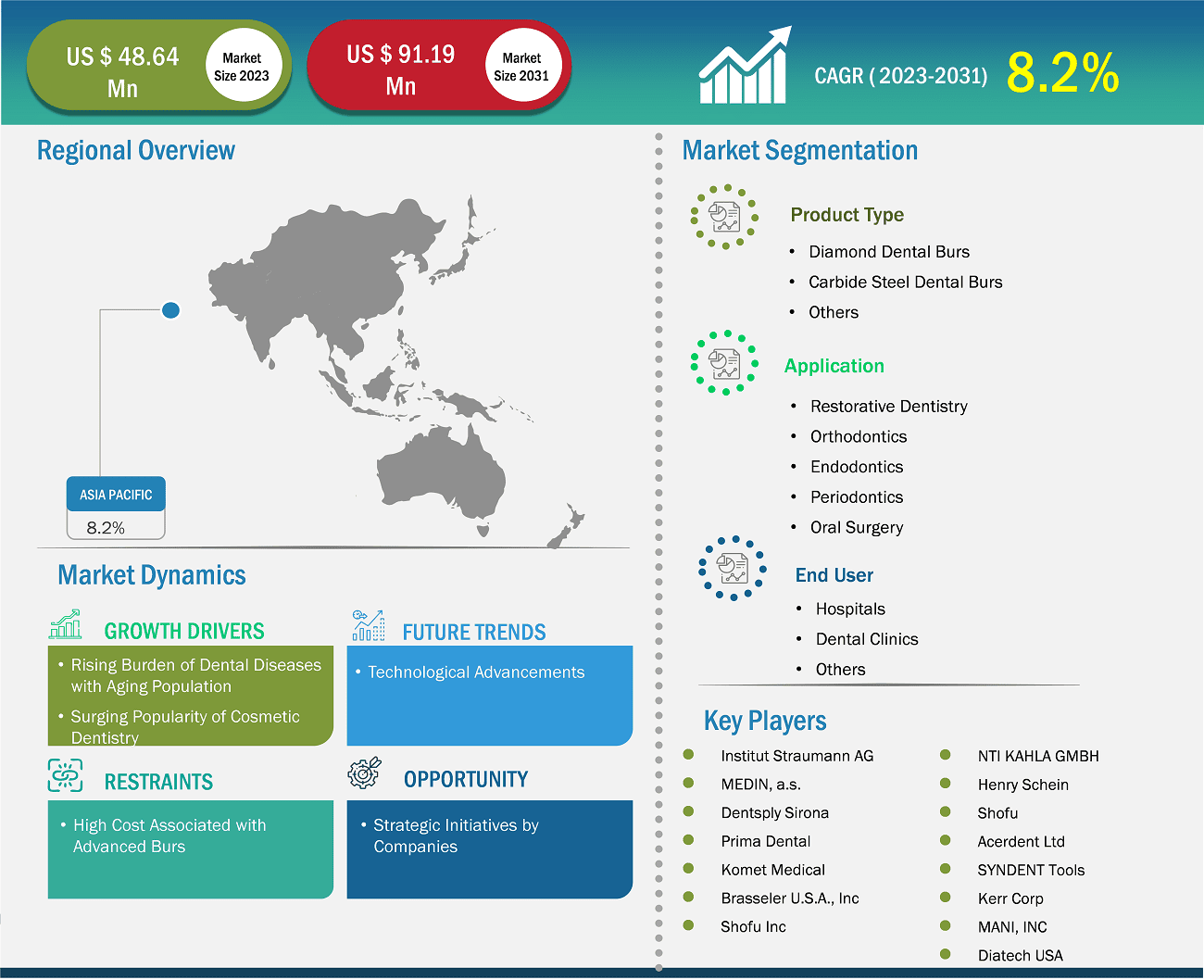1204x980 pixels.
Task: Click the Market Size 2023 badge
Action: (242, 65)
